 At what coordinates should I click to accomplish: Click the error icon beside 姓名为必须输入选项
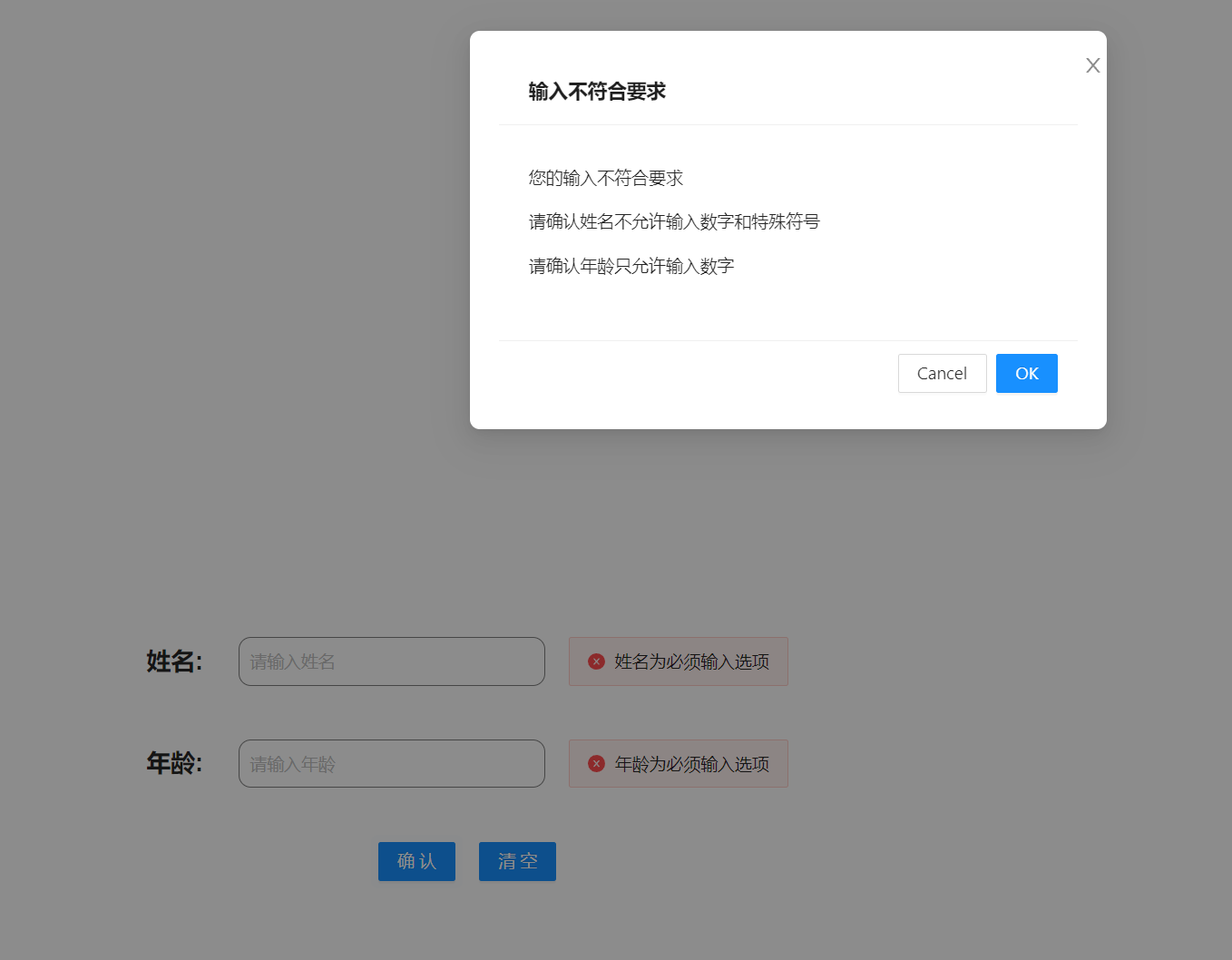596,661
